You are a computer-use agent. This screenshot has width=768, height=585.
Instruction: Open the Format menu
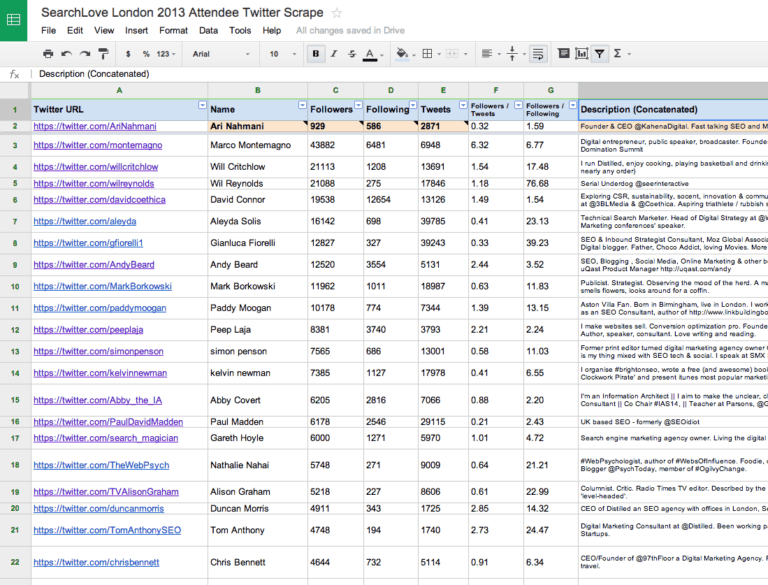pyautogui.click(x=173, y=30)
